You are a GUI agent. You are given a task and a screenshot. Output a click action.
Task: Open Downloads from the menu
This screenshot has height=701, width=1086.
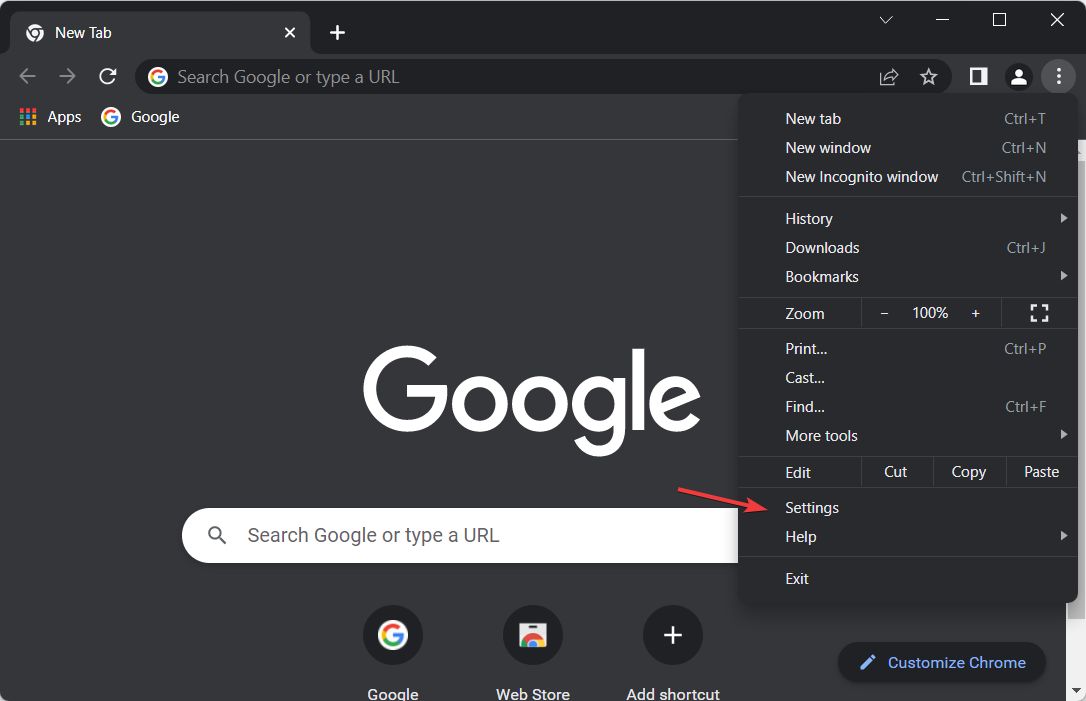coord(907,248)
